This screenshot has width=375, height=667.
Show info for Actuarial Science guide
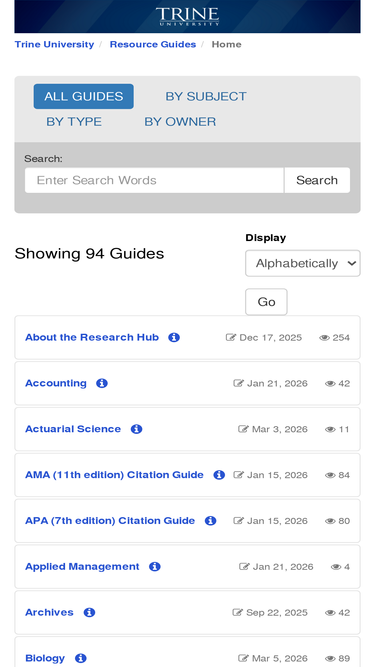[136, 429]
